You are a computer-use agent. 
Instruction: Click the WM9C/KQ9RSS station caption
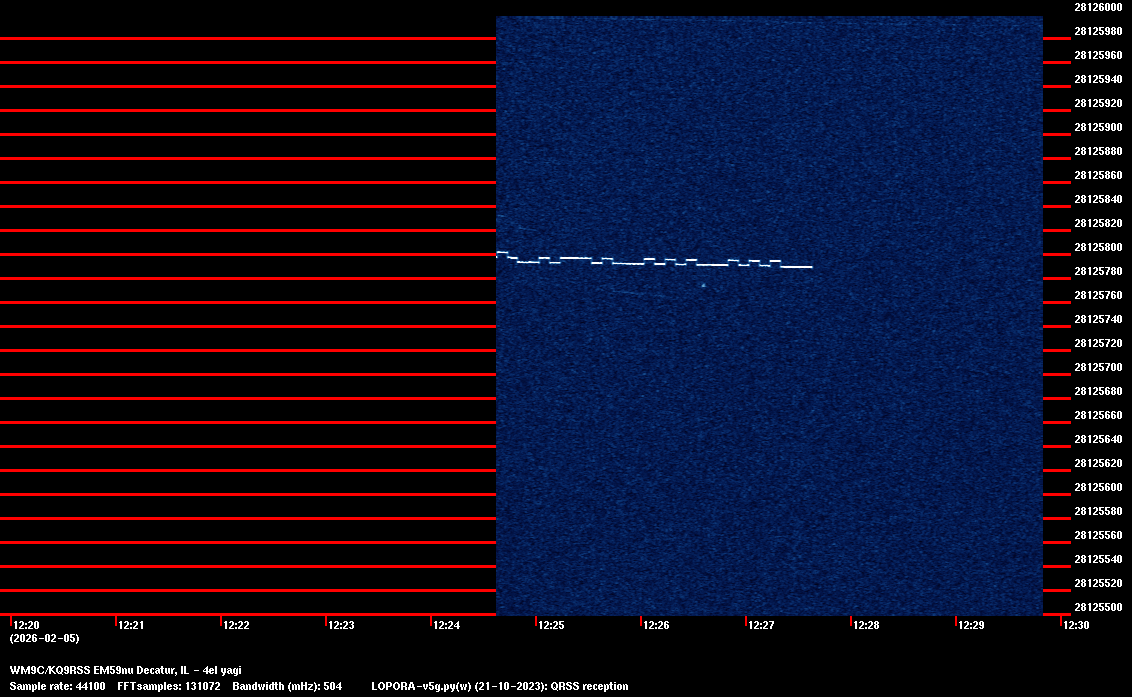125,670
